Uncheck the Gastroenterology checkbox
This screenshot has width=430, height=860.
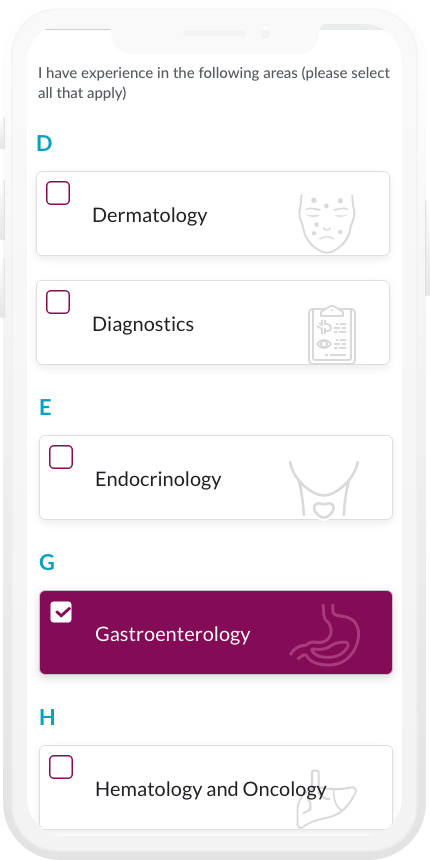point(61,612)
